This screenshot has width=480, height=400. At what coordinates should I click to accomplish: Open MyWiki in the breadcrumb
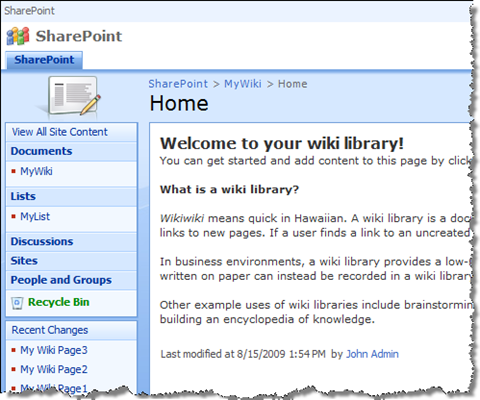(x=243, y=84)
